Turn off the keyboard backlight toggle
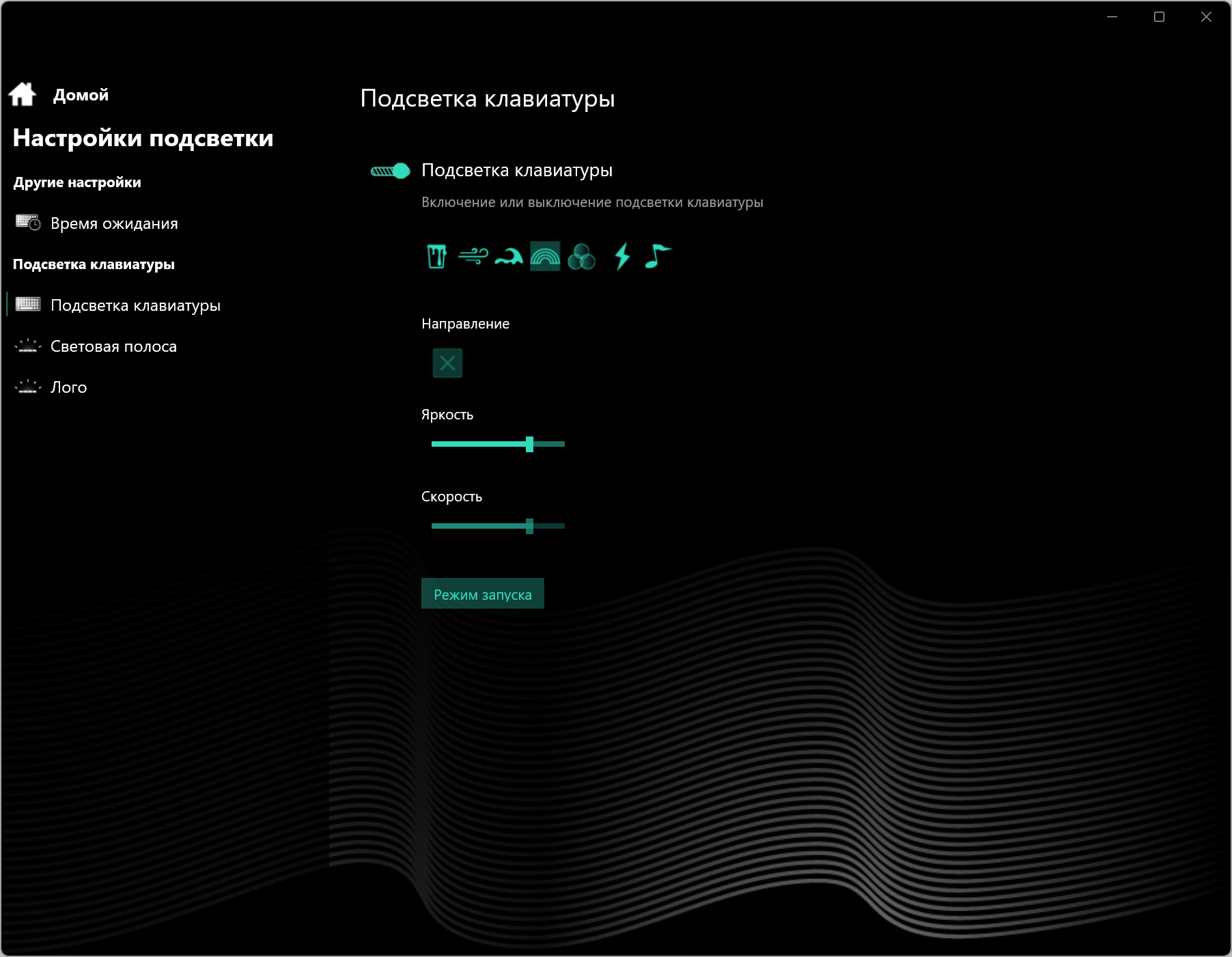Viewport: 1232px width, 957px height. 391,171
